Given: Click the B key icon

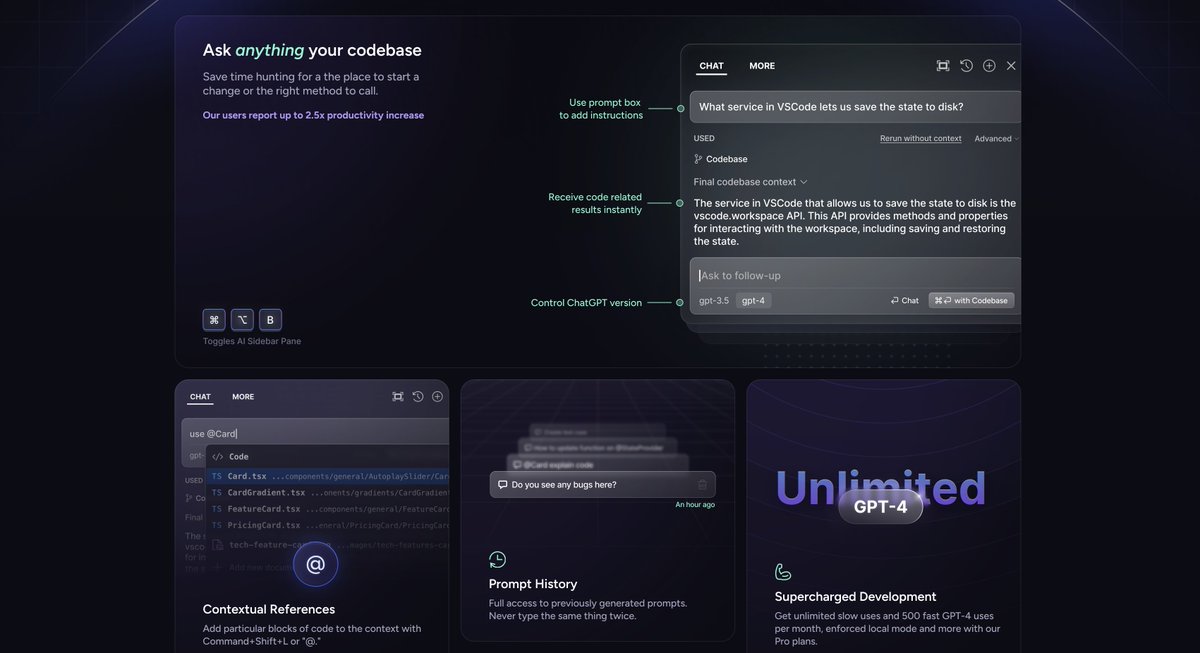Looking at the screenshot, I should 270,320.
